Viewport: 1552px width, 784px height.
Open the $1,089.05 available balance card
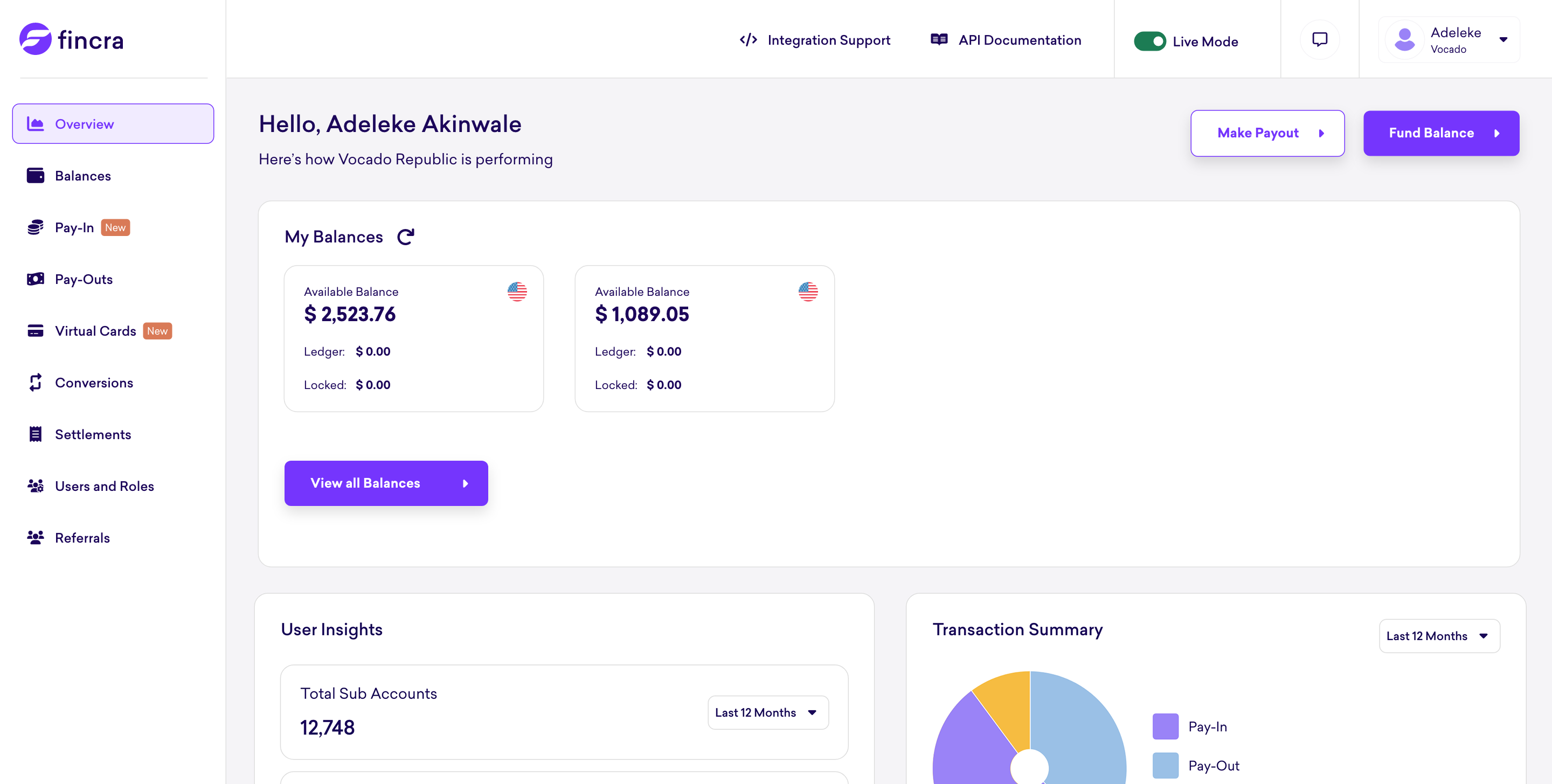(704, 338)
